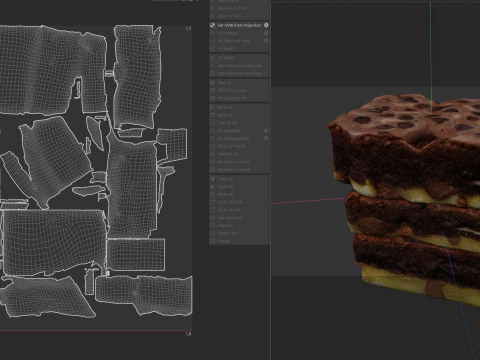Select Fit UV to Canvas
This screenshot has width=480, height=360.
(x=239, y=90)
